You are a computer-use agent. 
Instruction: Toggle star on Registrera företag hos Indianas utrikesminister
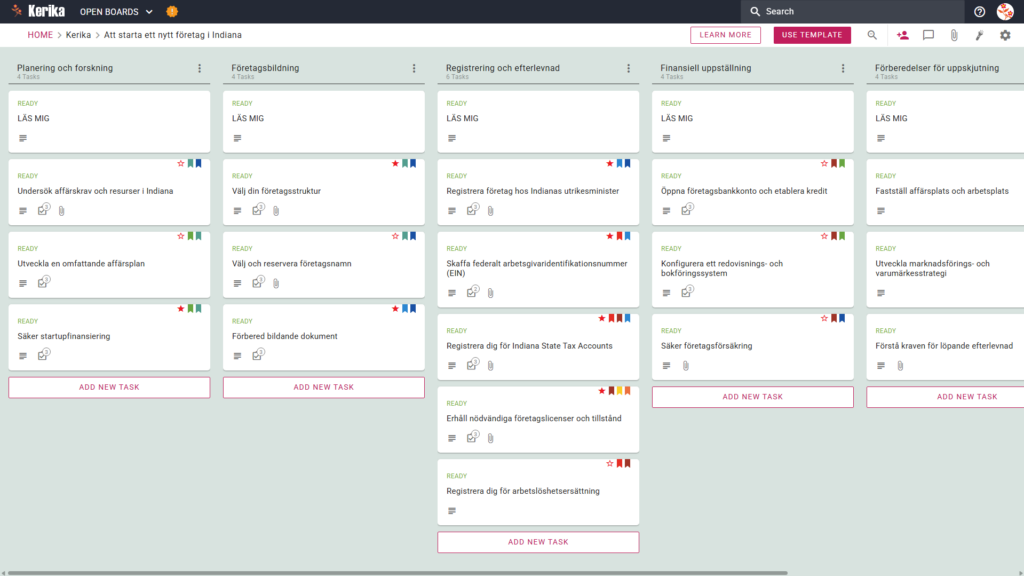click(x=610, y=163)
